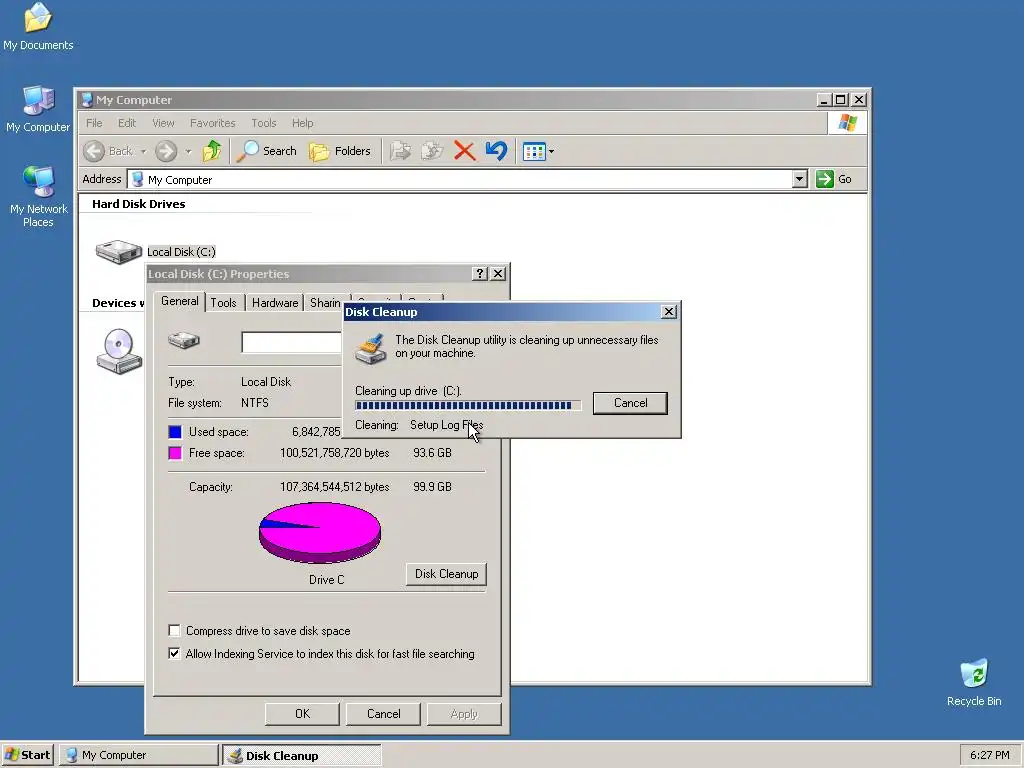This screenshot has width=1024, height=768.
Task: Click Cancel in Local Disk Properties
Action: point(383,714)
